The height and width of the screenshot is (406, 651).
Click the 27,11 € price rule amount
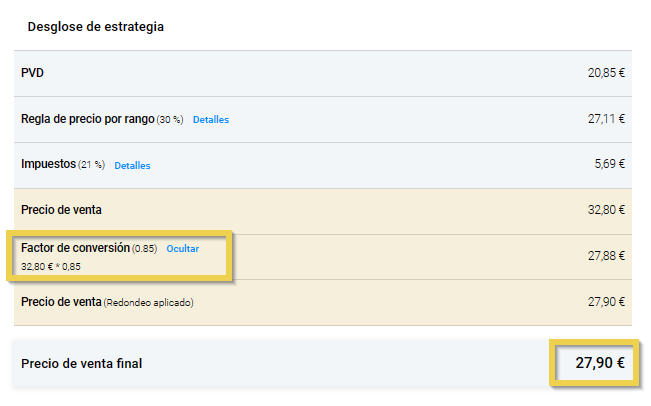[606, 119]
